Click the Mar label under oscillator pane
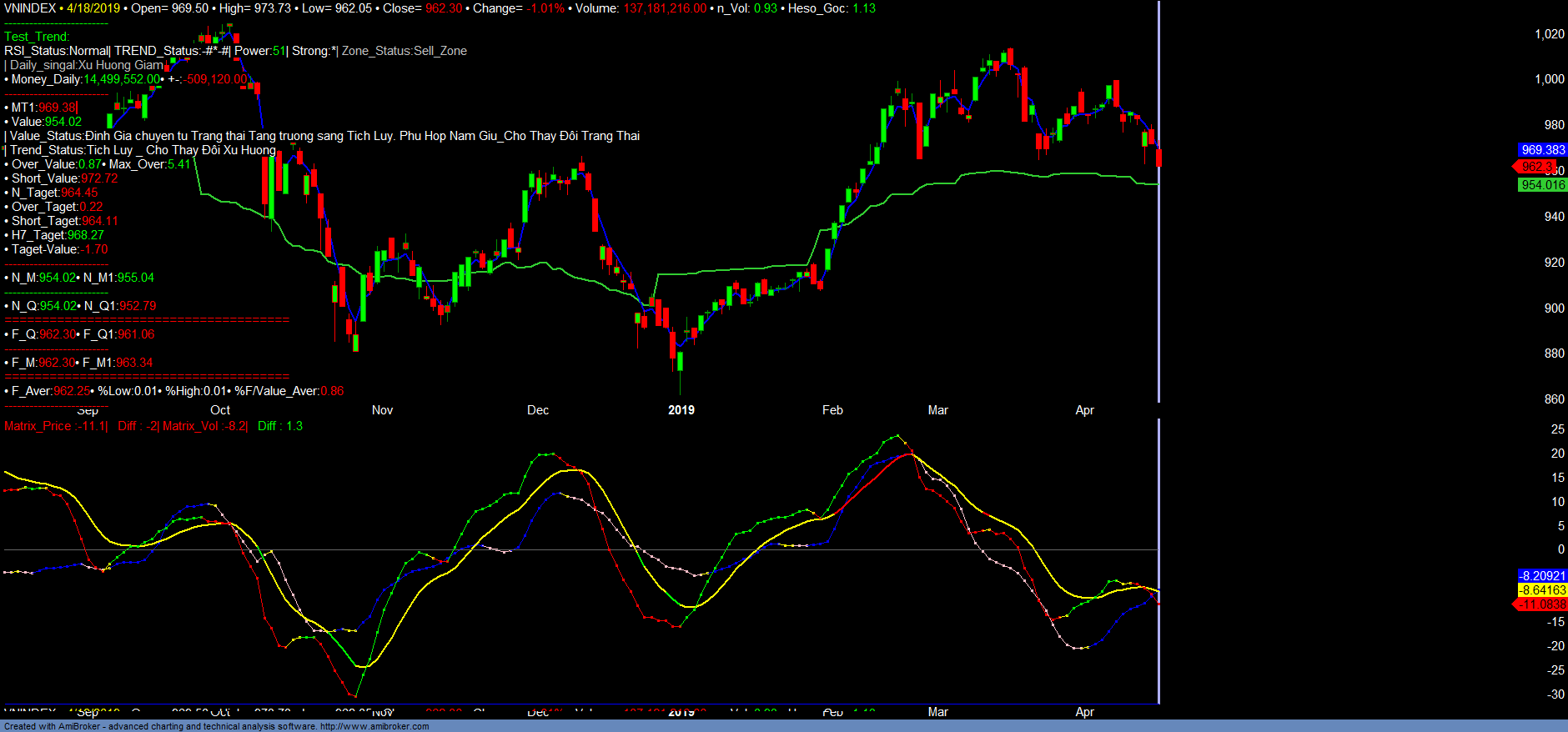Image resolution: width=1568 pixels, height=732 pixels. pos(937,712)
